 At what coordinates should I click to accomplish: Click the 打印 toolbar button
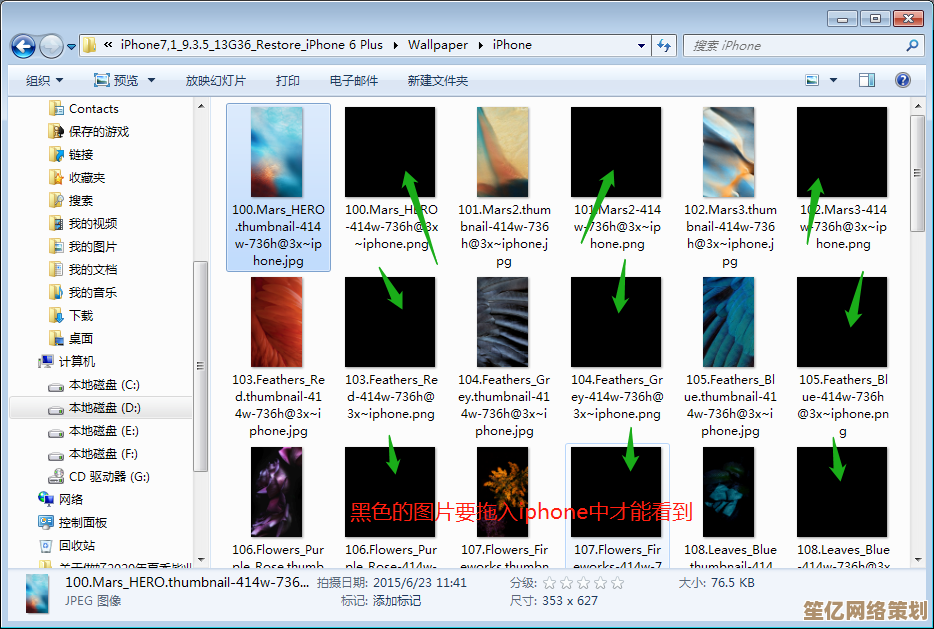click(287, 80)
